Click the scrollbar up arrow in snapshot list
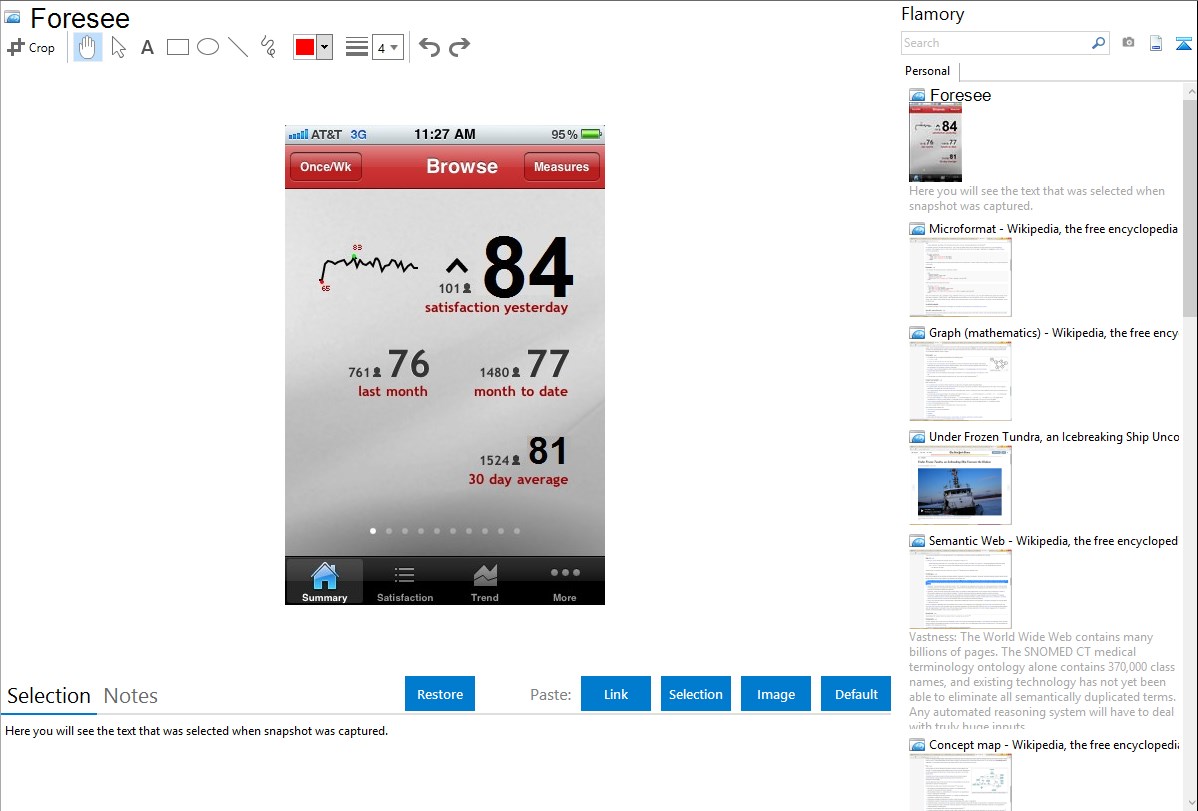Viewport: 1198px width, 811px height. coord(1190,91)
